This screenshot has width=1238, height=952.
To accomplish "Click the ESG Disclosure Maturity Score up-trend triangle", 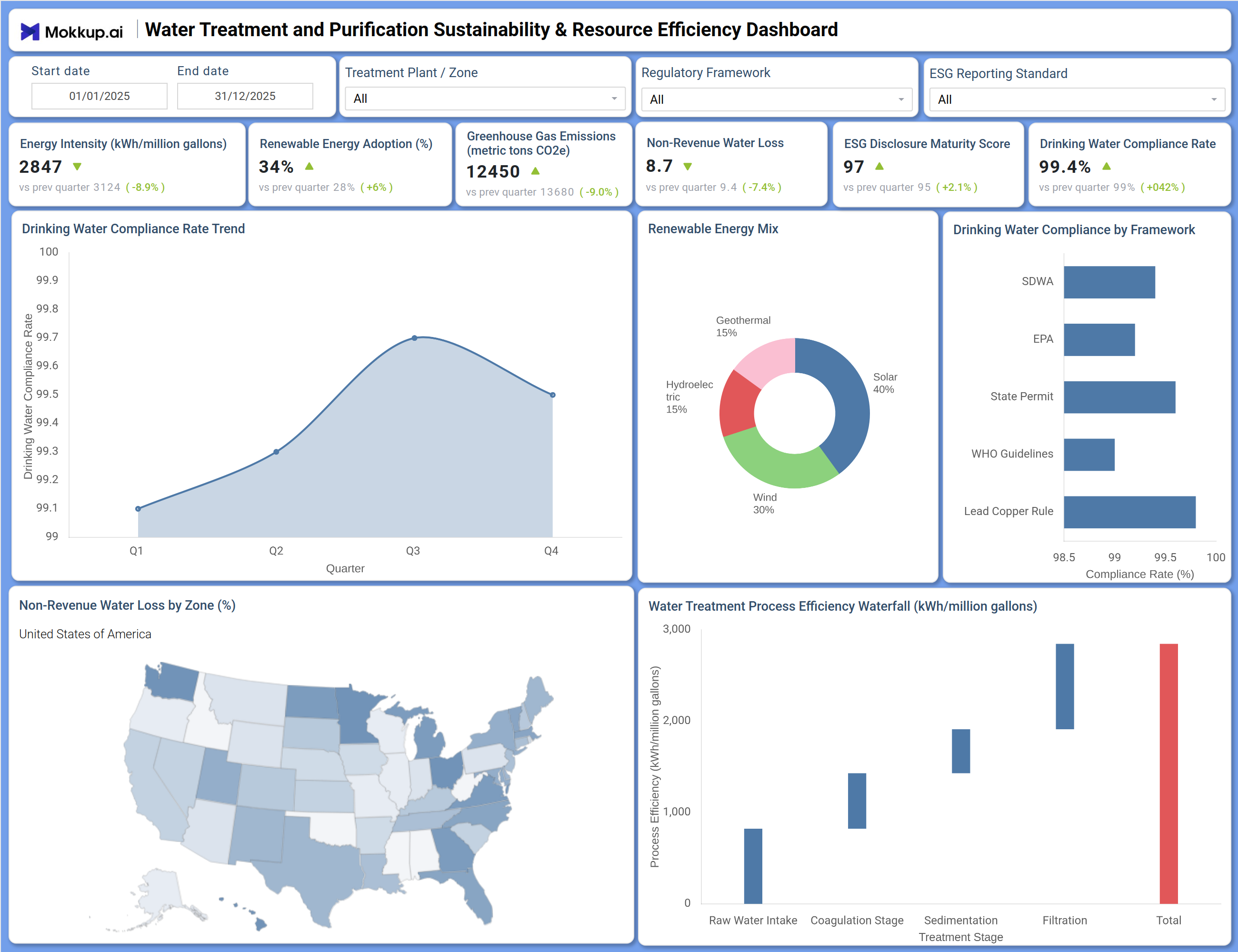I will (x=879, y=166).
